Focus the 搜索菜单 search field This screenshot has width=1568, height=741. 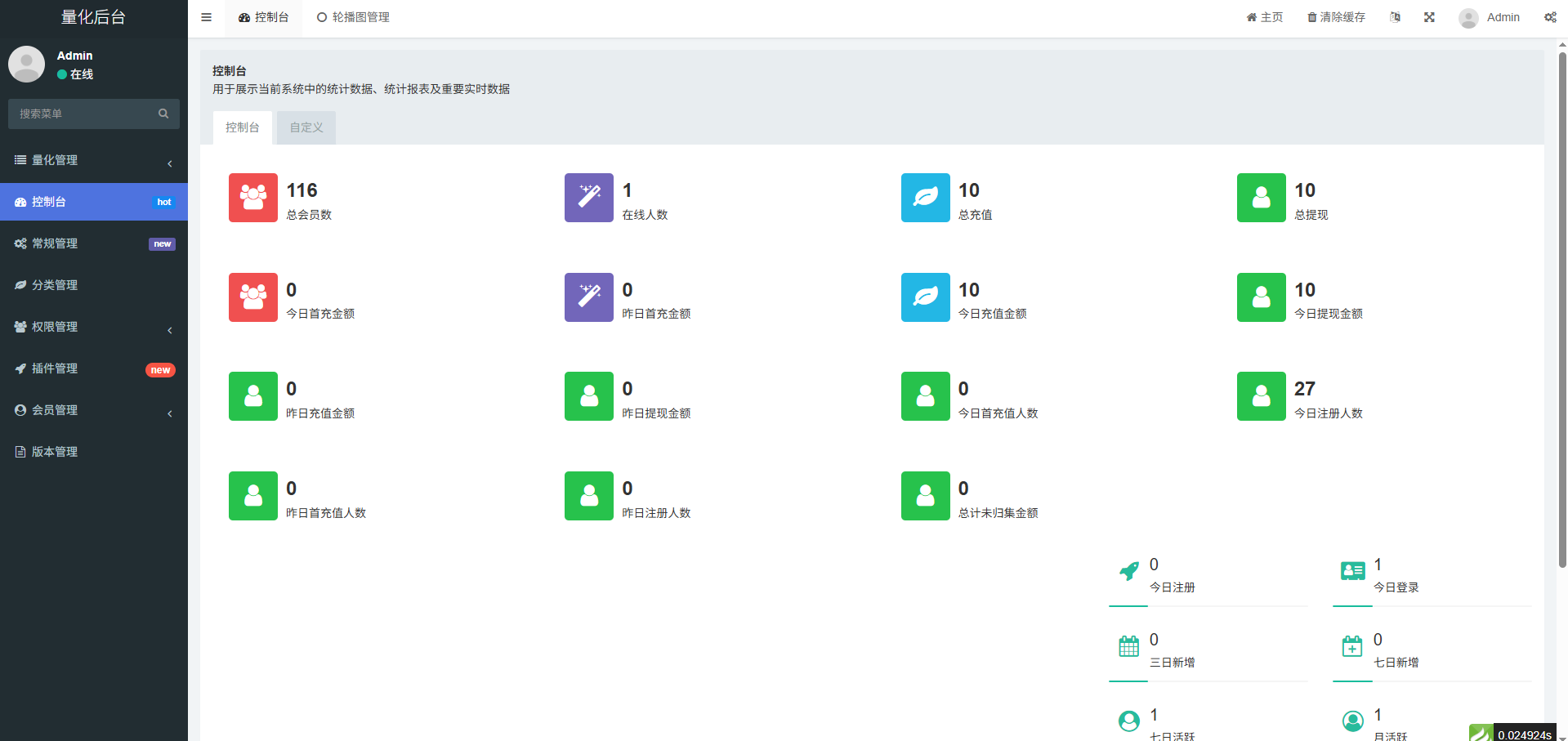pyautogui.click(x=82, y=114)
